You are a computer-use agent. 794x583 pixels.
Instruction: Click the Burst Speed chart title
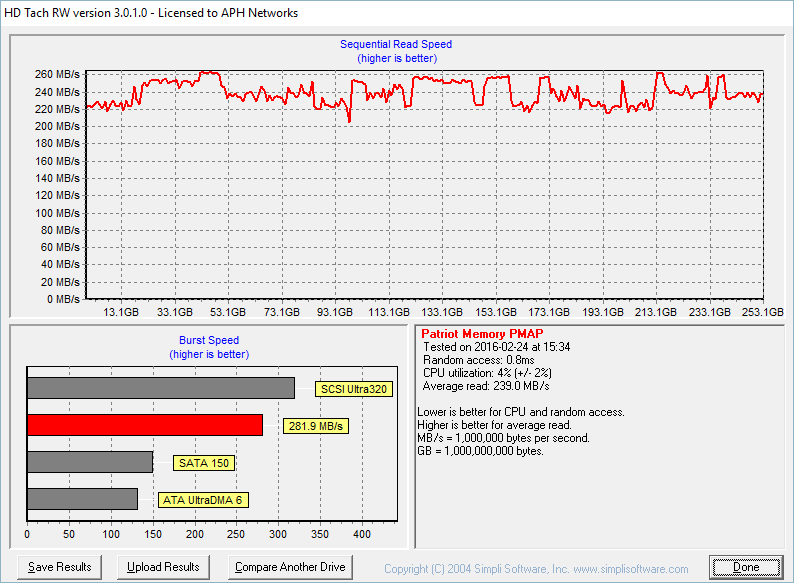coord(208,340)
